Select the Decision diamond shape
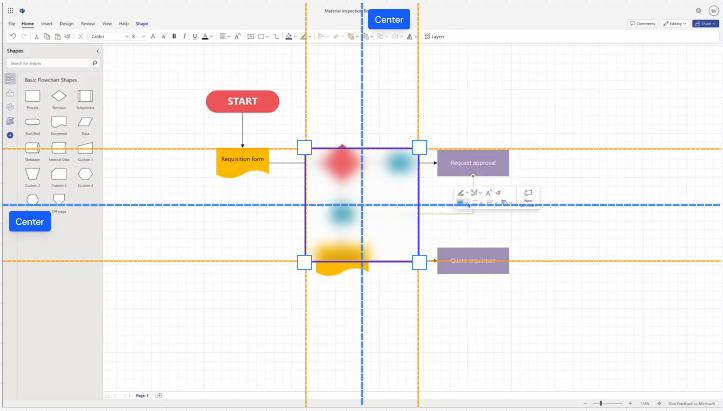 [59, 96]
